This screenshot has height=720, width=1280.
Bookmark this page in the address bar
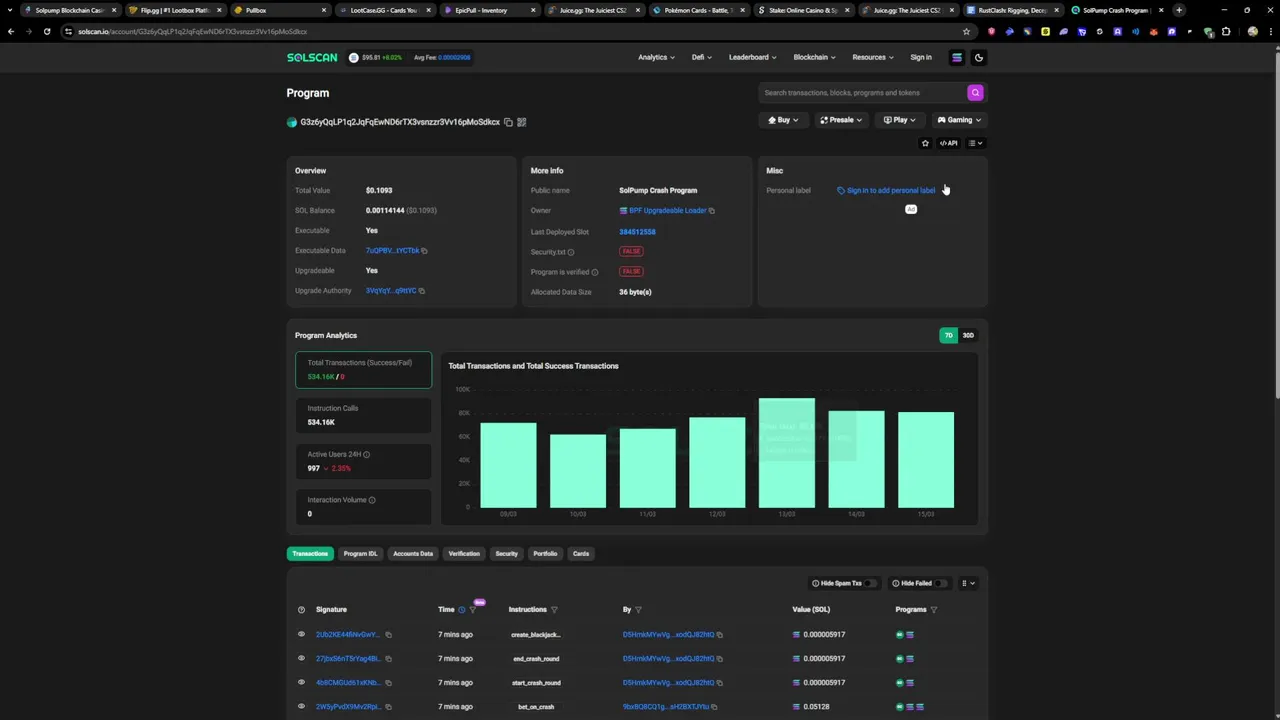(x=966, y=31)
